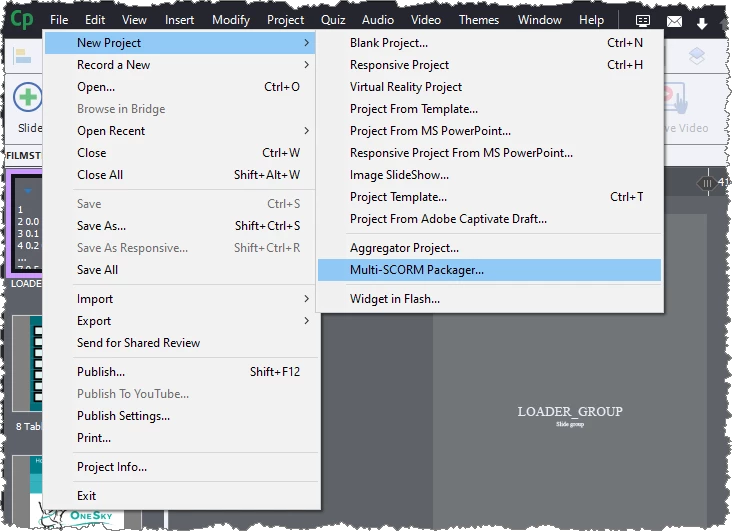
Task: Select Image SlideShow...
Action: tap(489, 174)
